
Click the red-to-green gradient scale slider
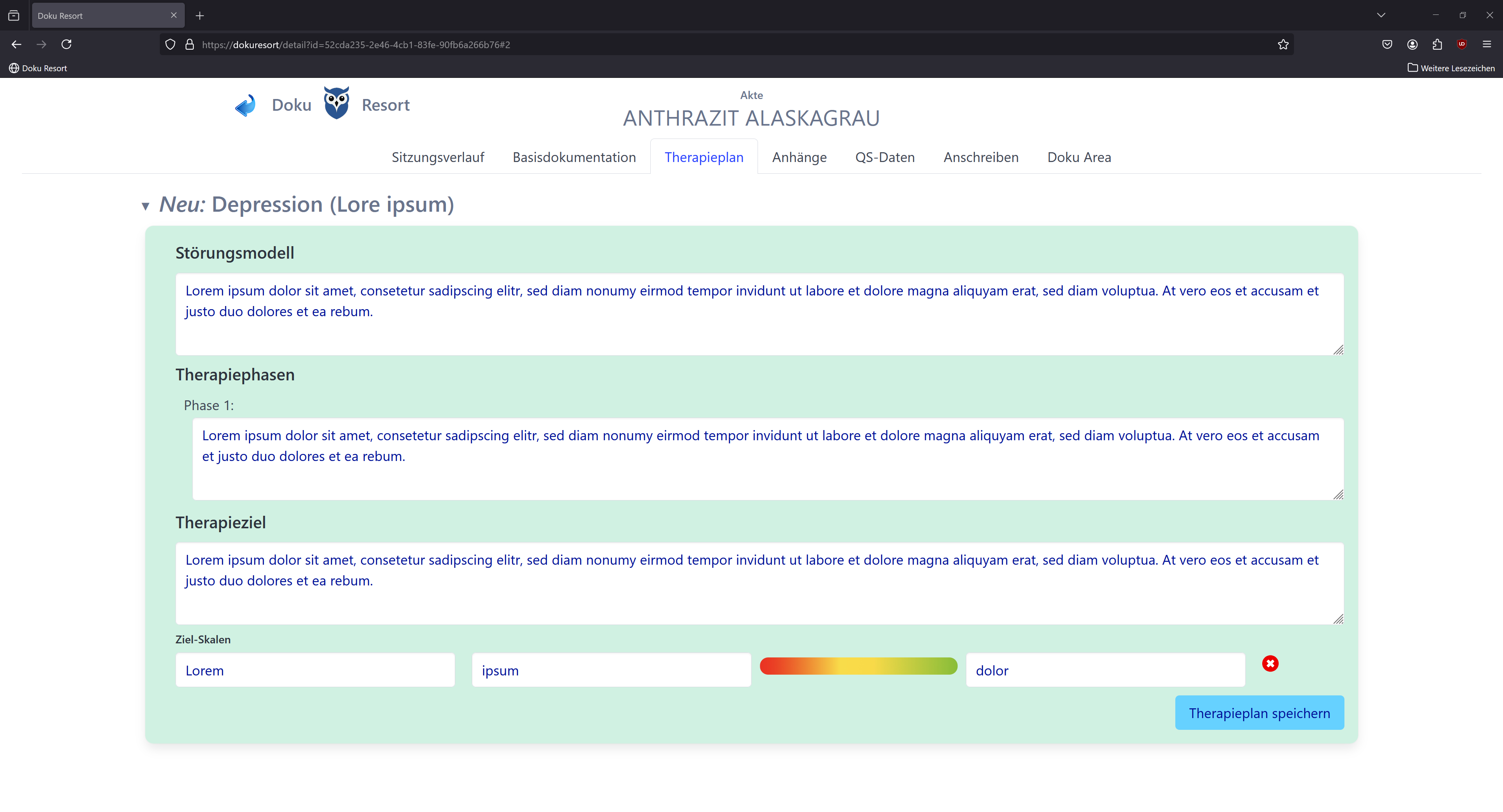point(858,666)
